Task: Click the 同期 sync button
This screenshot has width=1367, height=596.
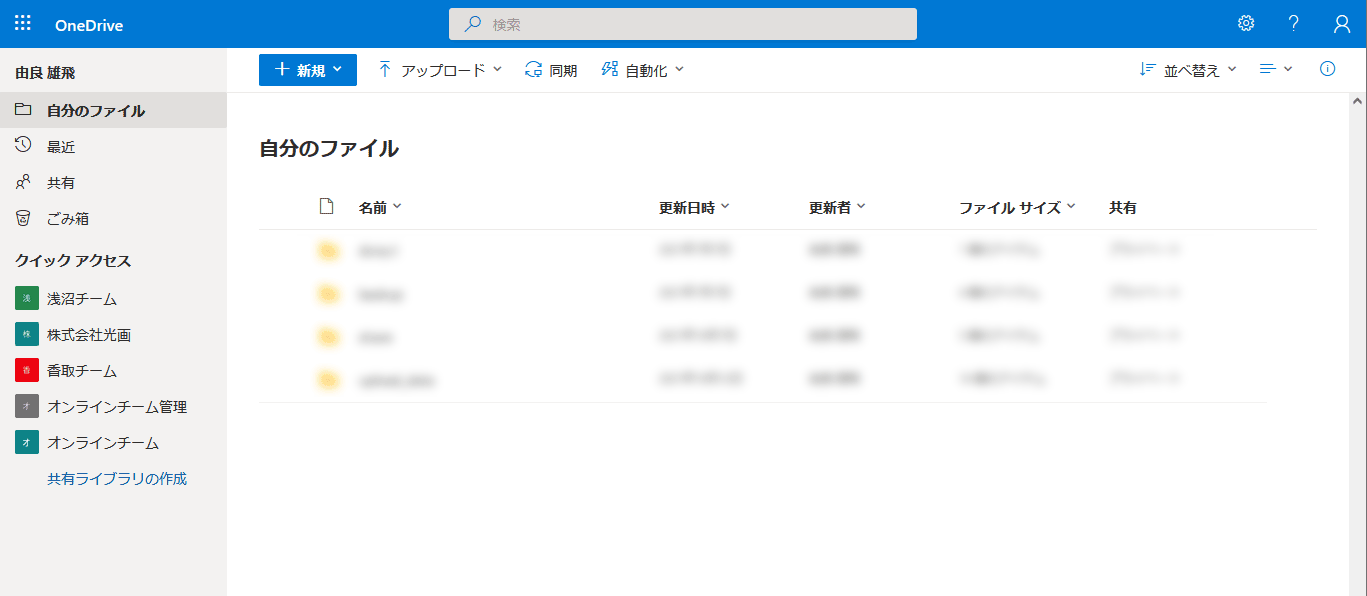Action: click(551, 70)
